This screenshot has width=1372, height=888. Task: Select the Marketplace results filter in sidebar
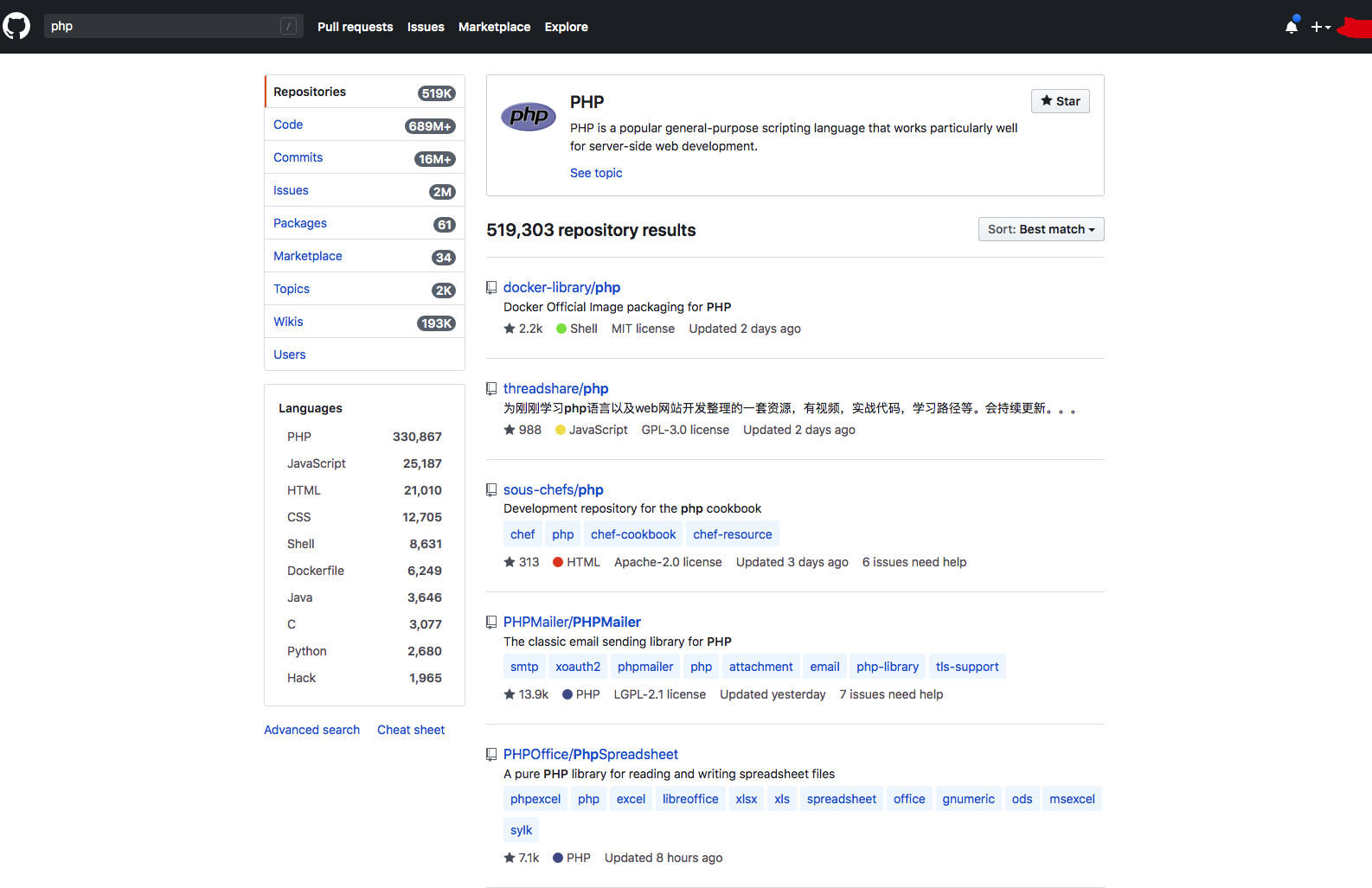click(x=365, y=256)
